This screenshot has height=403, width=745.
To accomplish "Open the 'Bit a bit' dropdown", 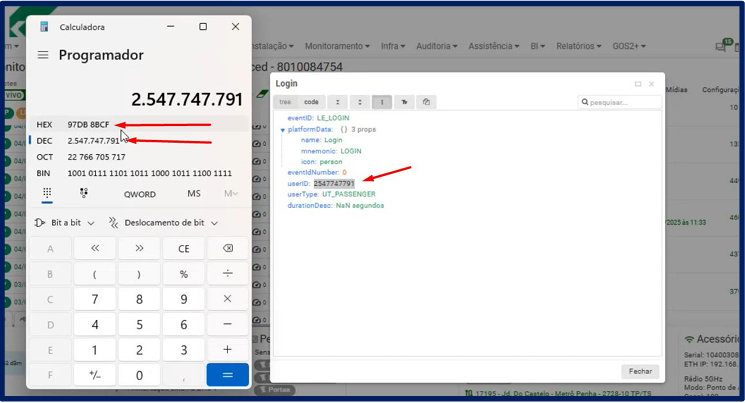I will pos(65,223).
